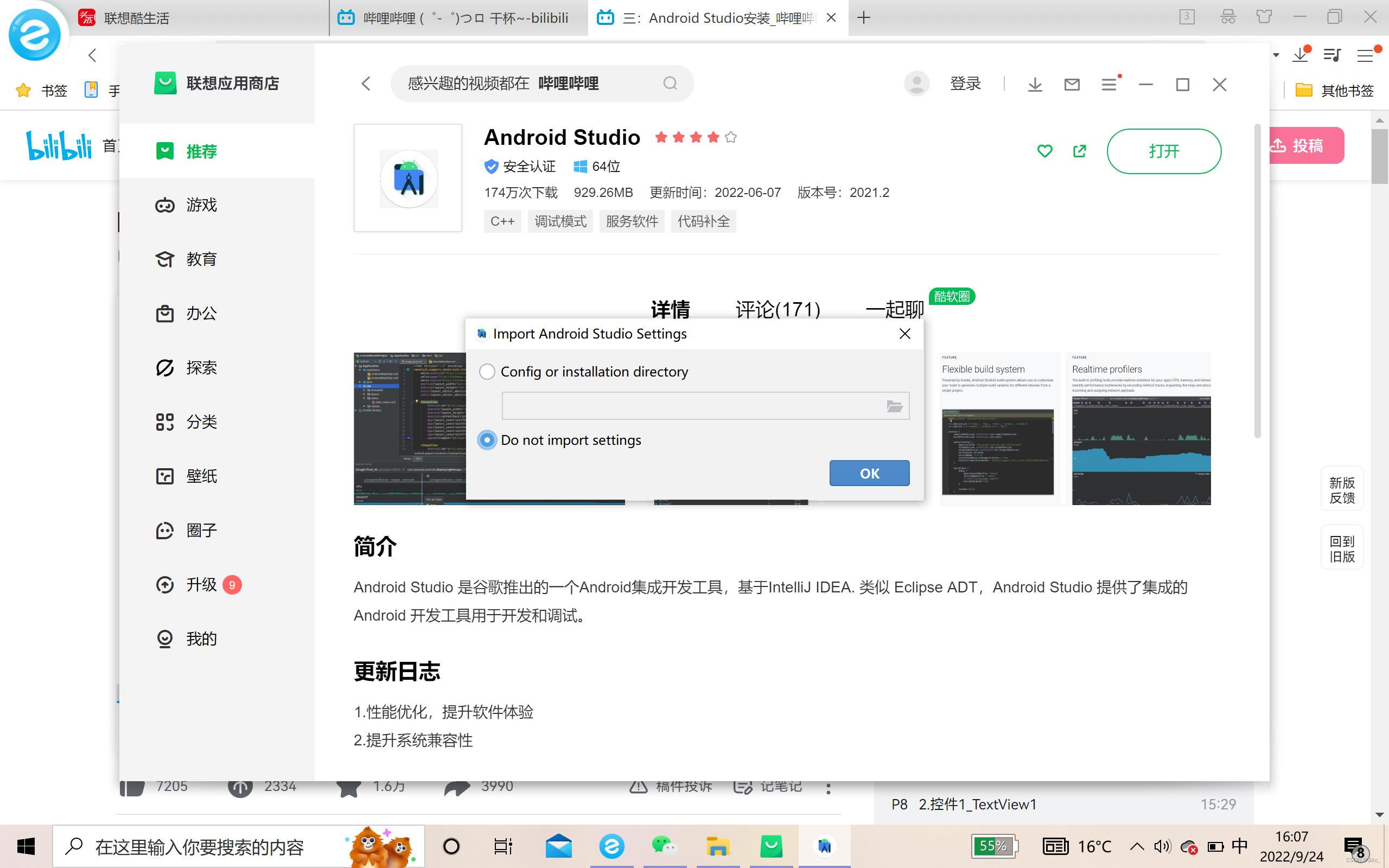Click Android Studio icon in taskbar
1389x868 pixels.
click(x=824, y=846)
